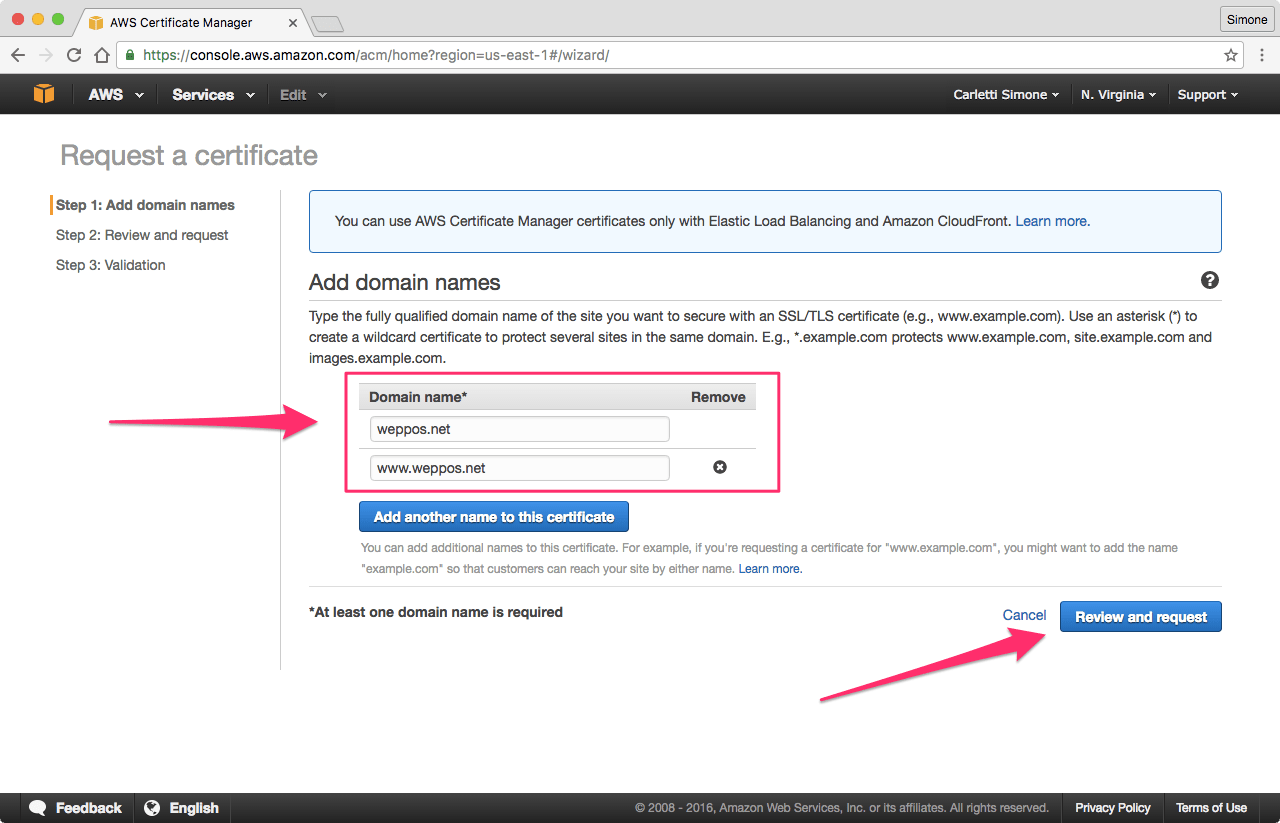Click the Cancel link

click(1024, 615)
